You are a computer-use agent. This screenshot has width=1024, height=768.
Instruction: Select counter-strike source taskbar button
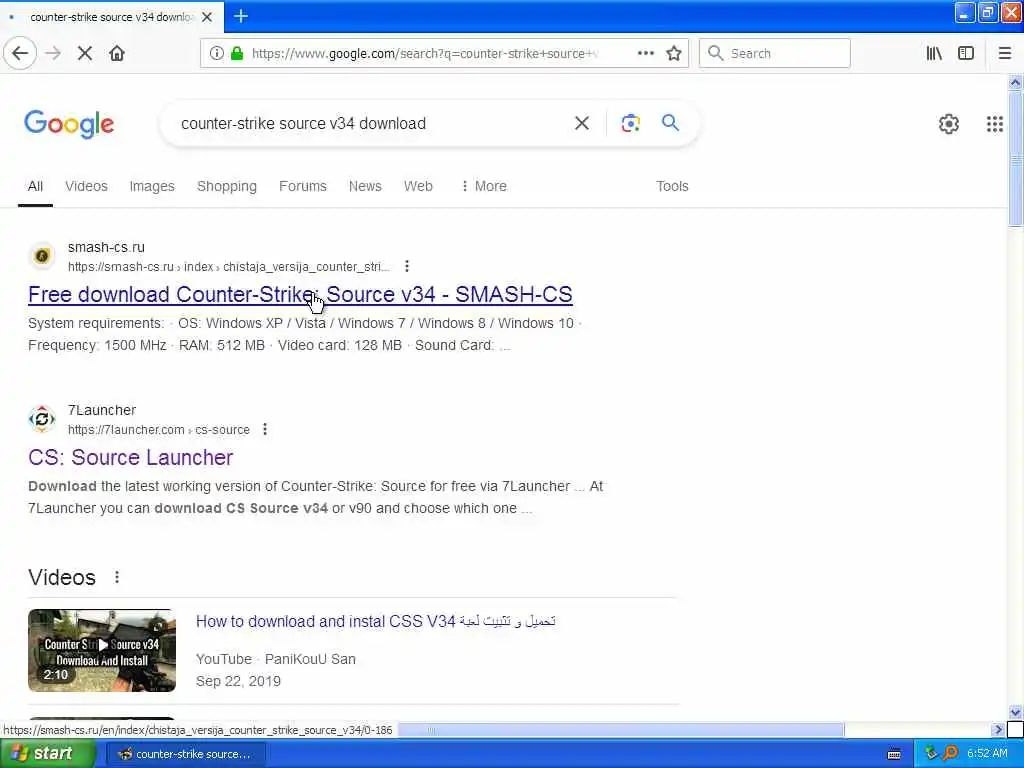(x=185, y=754)
